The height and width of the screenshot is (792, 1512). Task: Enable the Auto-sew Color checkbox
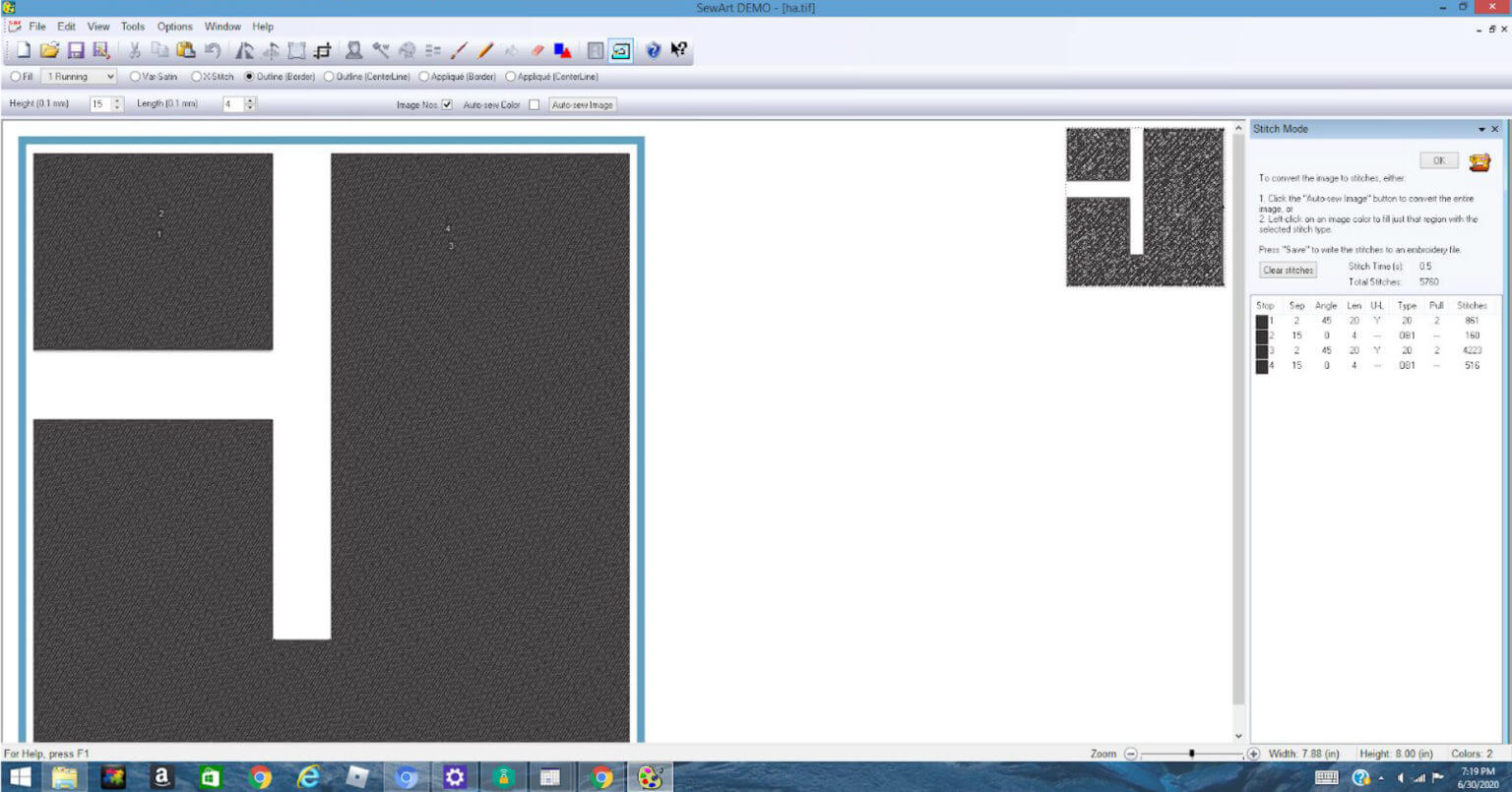click(x=535, y=105)
